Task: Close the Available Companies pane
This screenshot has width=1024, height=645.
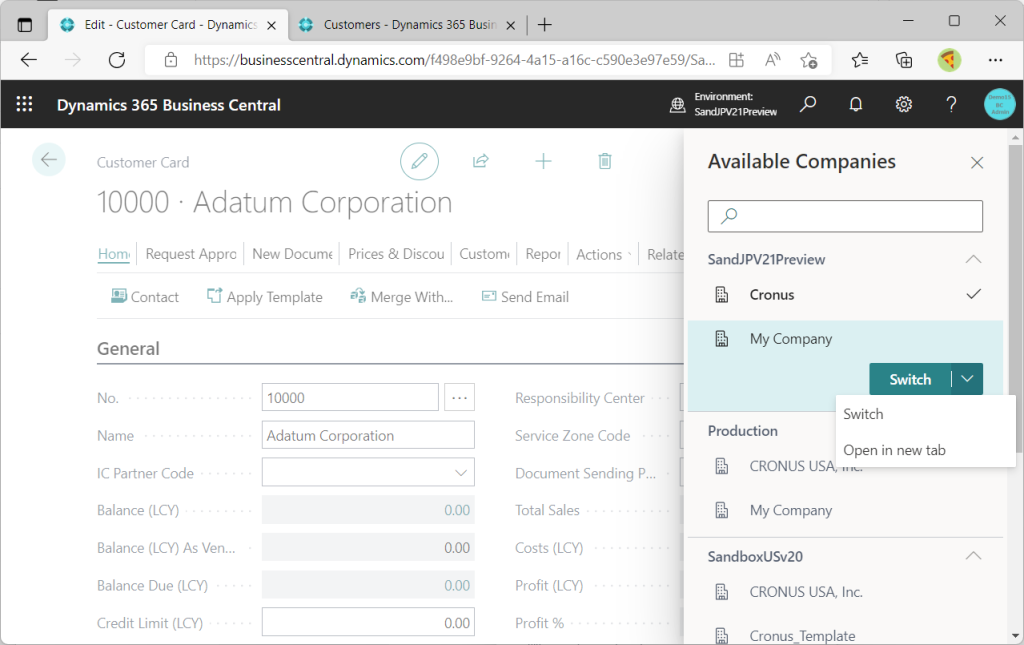Action: [x=977, y=163]
